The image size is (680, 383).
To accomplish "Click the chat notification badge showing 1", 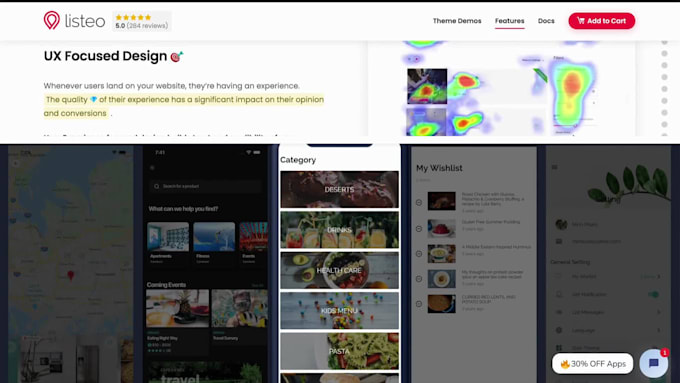I will [664, 353].
